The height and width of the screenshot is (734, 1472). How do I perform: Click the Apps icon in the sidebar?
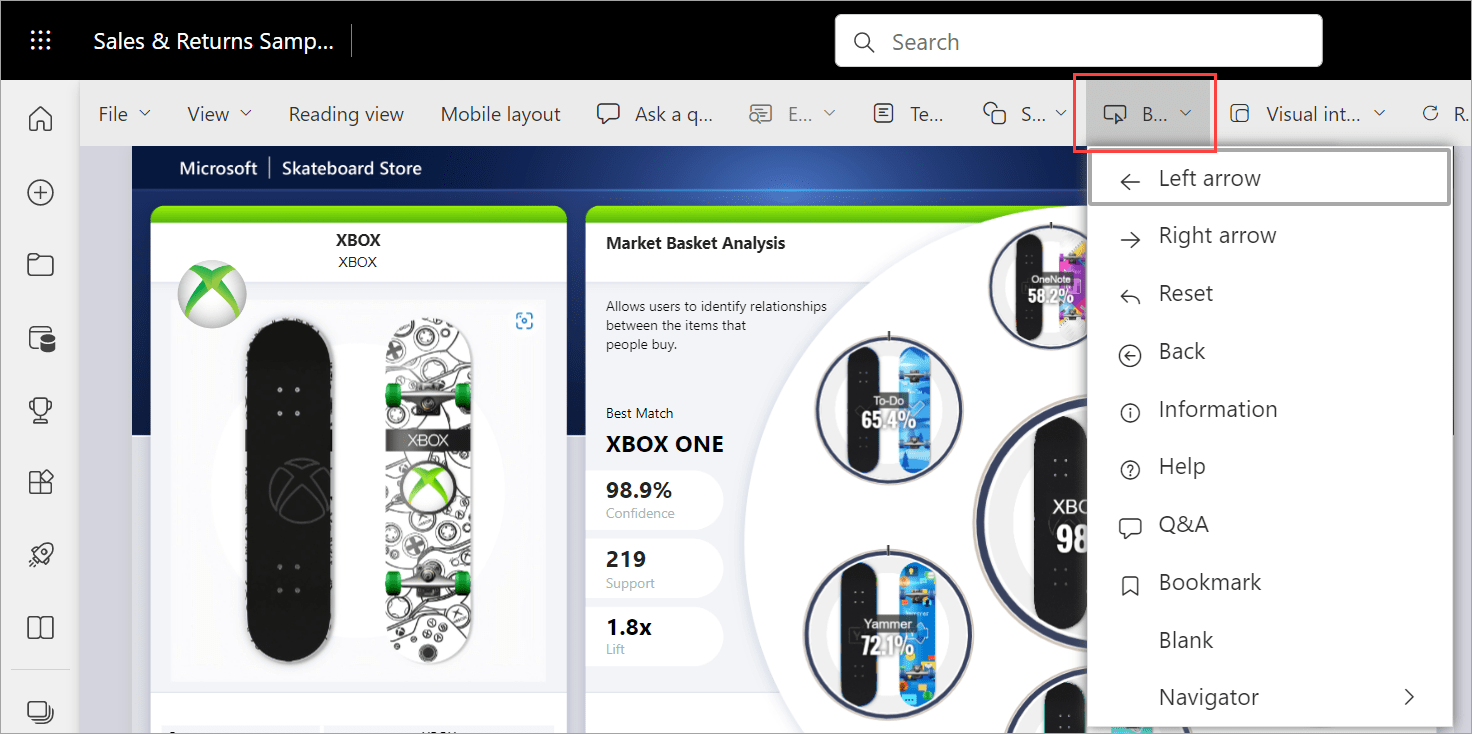tap(40, 482)
